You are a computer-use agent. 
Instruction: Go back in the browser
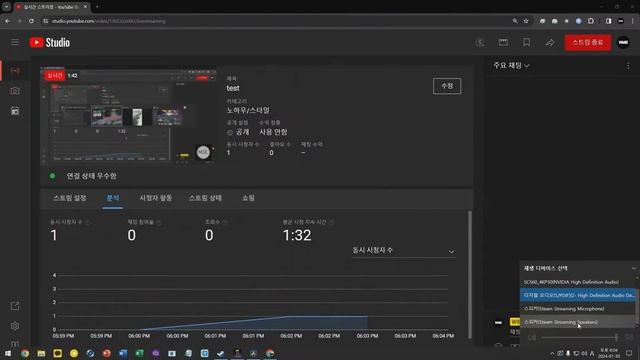point(8,21)
